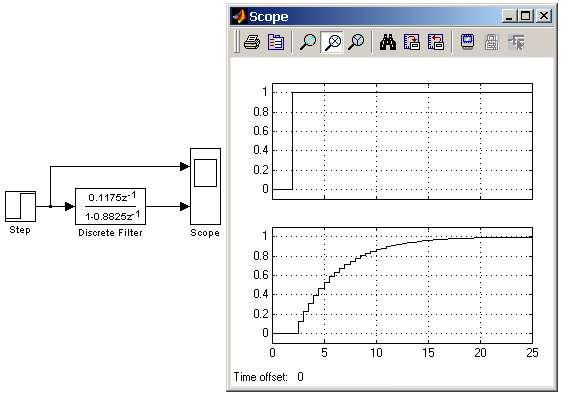Click the Scope window title bar

click(392, 16)
